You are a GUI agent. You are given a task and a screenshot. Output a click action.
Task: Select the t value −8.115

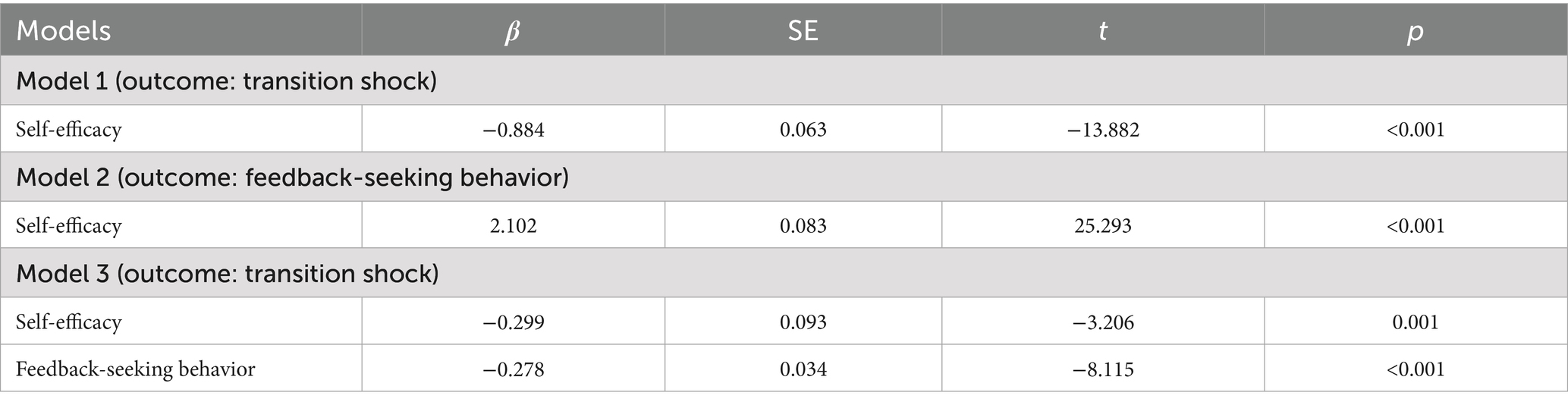point(1103,369)
